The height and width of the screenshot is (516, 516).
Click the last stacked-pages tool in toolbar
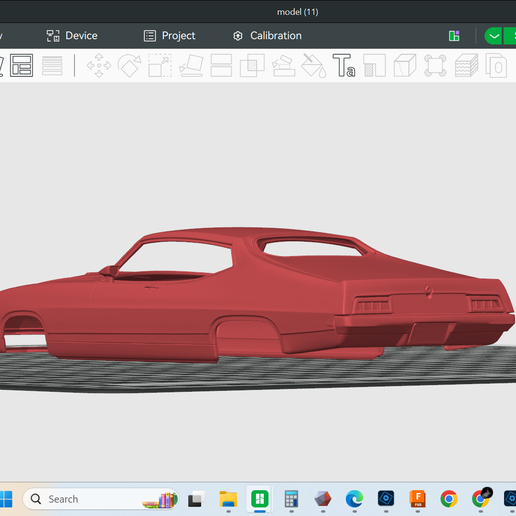[x=496, y=65]
